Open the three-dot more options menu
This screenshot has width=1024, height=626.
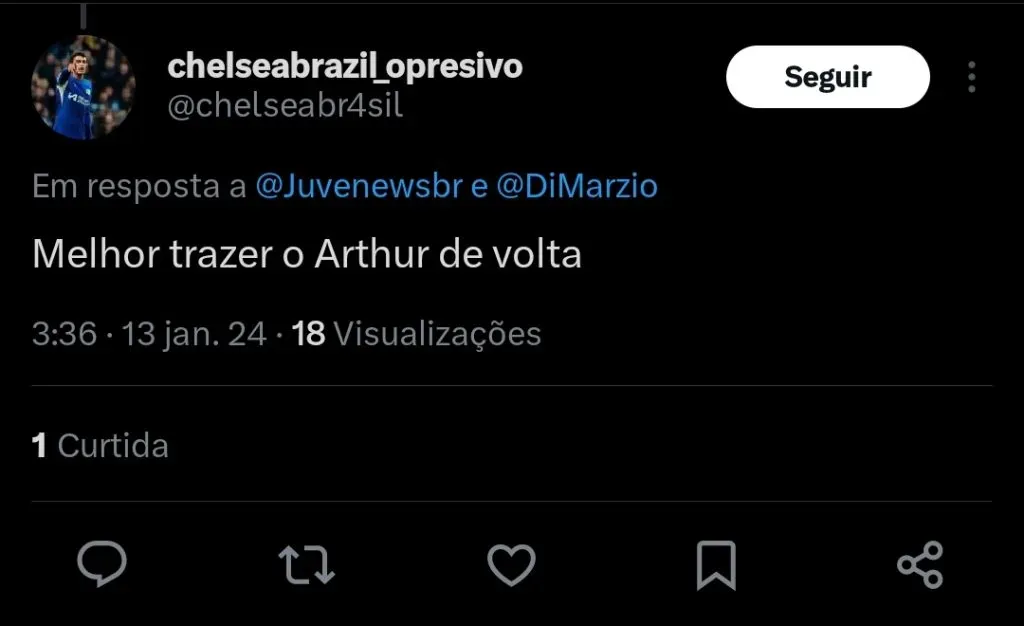coord(971,77)
